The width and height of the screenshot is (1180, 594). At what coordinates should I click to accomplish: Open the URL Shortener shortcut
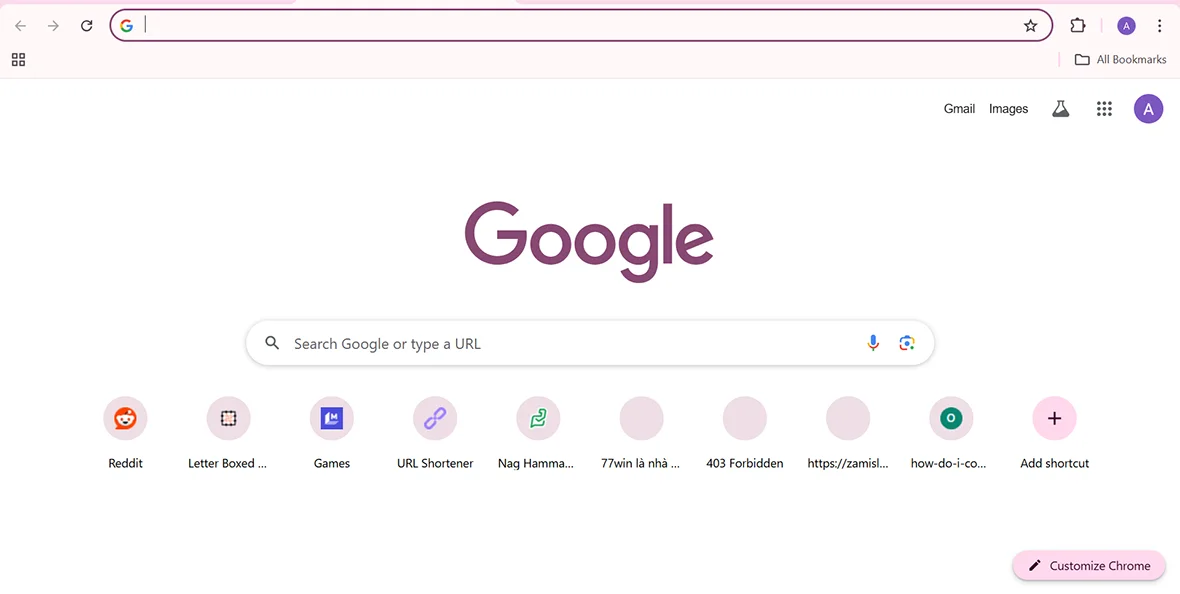tap(435, 418)
